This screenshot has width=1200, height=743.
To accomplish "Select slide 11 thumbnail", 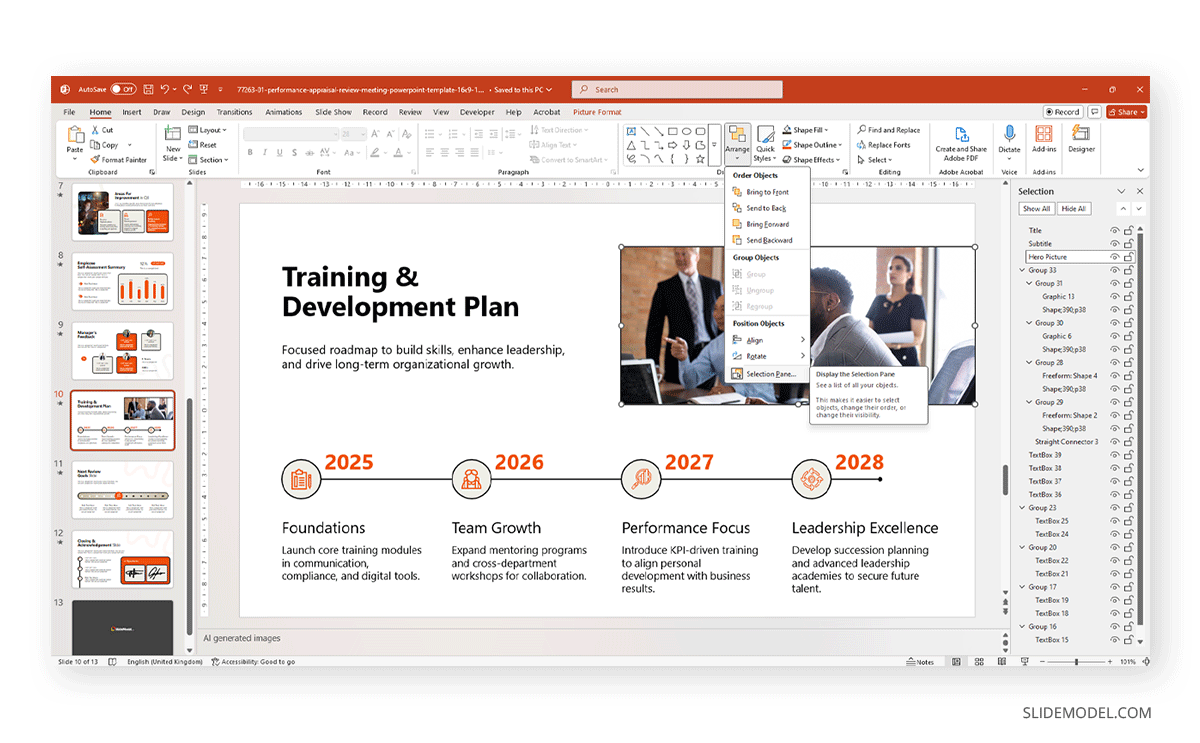I will point(122,489).
